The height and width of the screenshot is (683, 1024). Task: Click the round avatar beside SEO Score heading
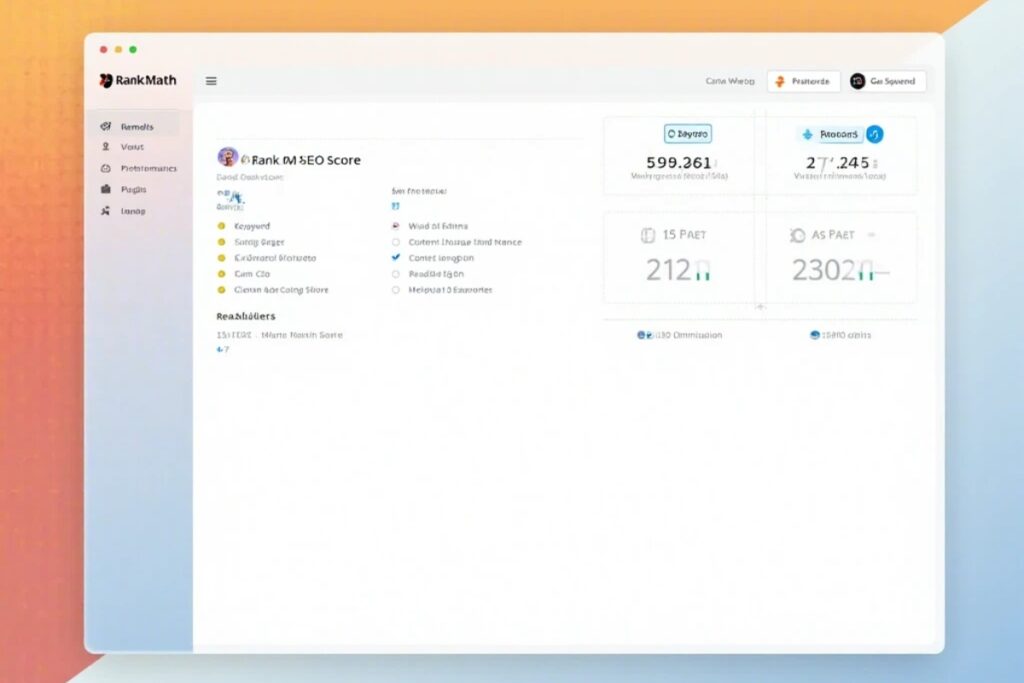[x=228, y=157]
